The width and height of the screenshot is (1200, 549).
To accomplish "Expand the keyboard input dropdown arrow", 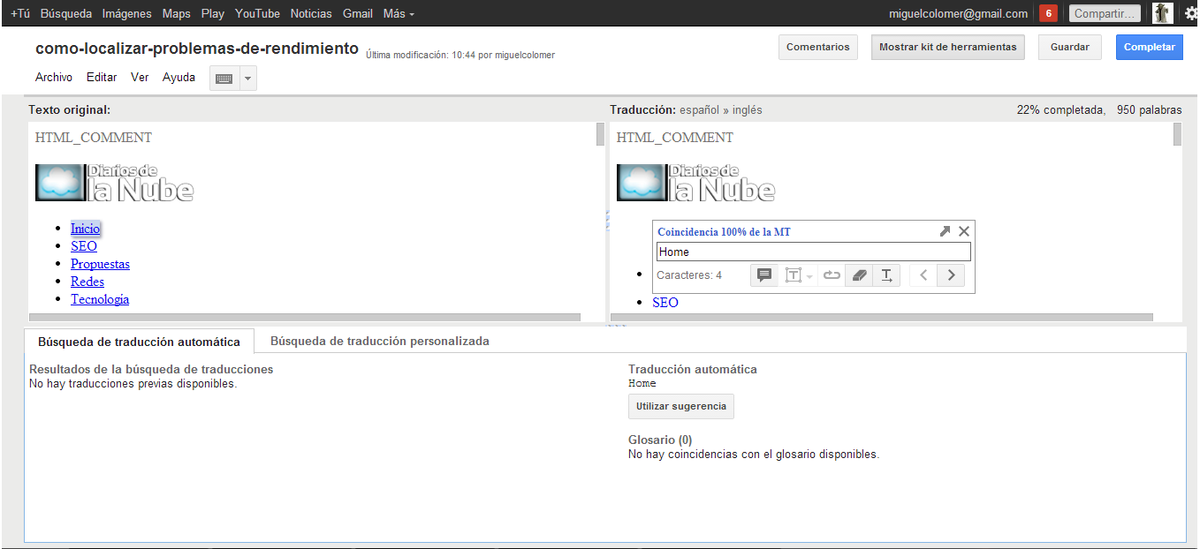I will coord(247,78).
